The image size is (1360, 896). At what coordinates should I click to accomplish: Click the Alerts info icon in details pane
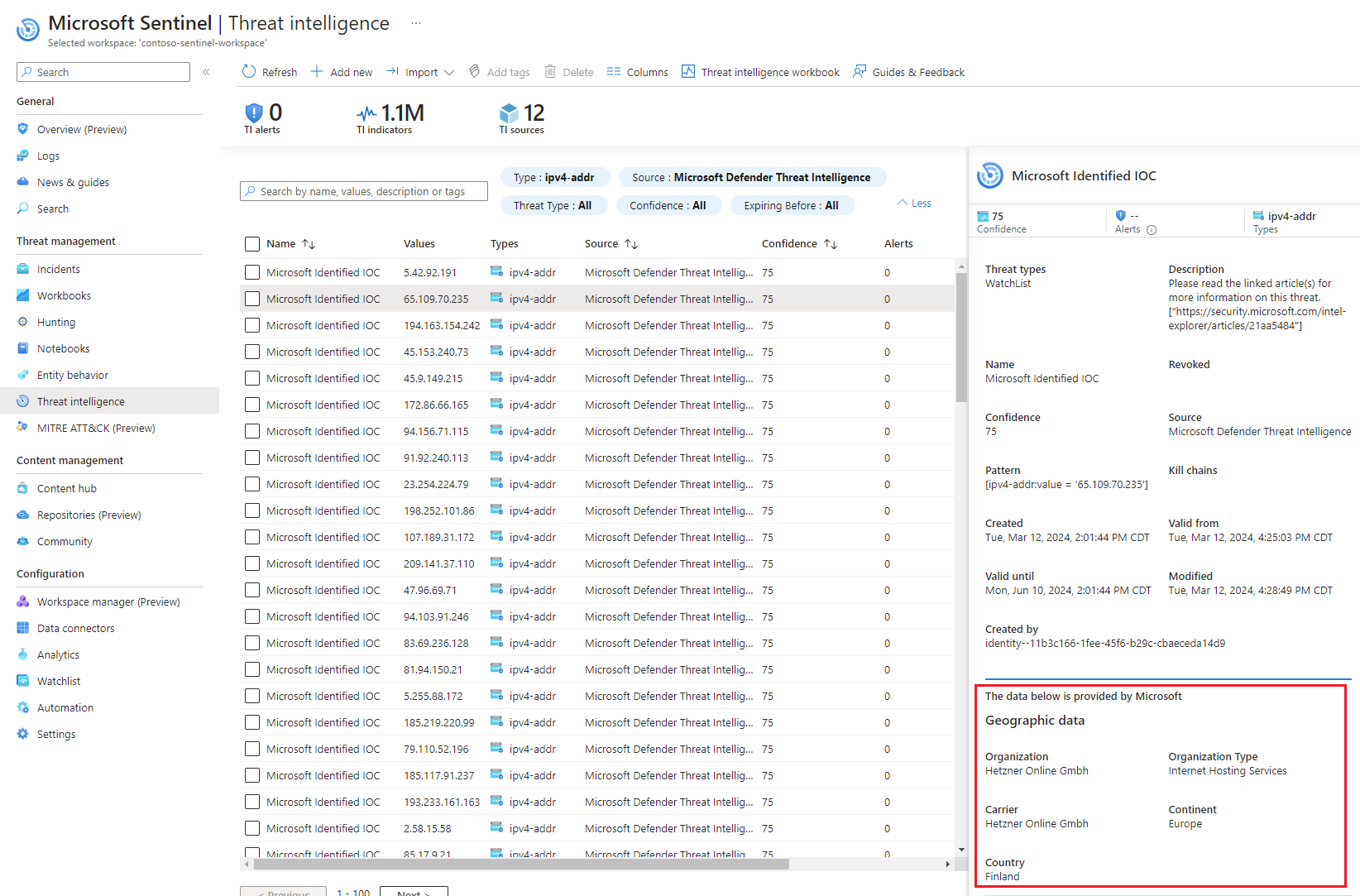tap(1152, 230)
